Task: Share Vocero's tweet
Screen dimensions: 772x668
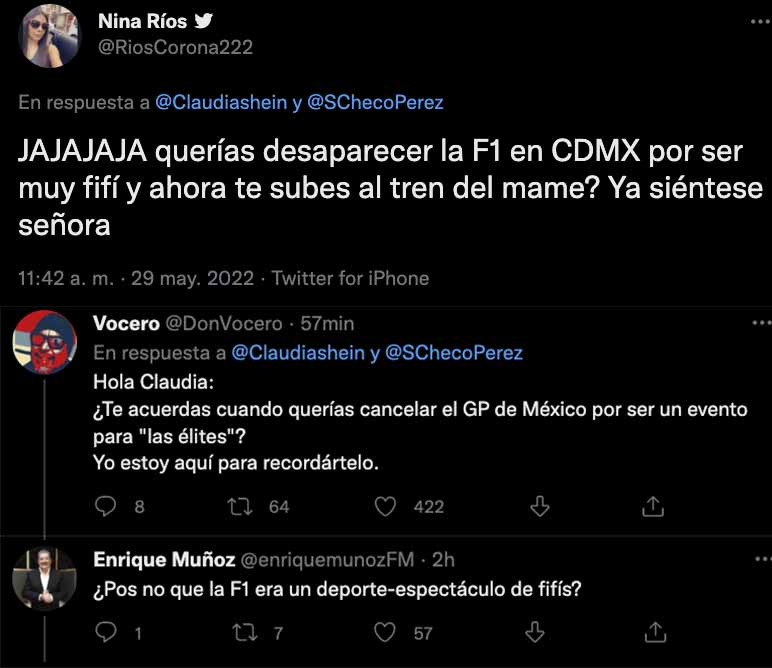Action: tap(654, 506)
